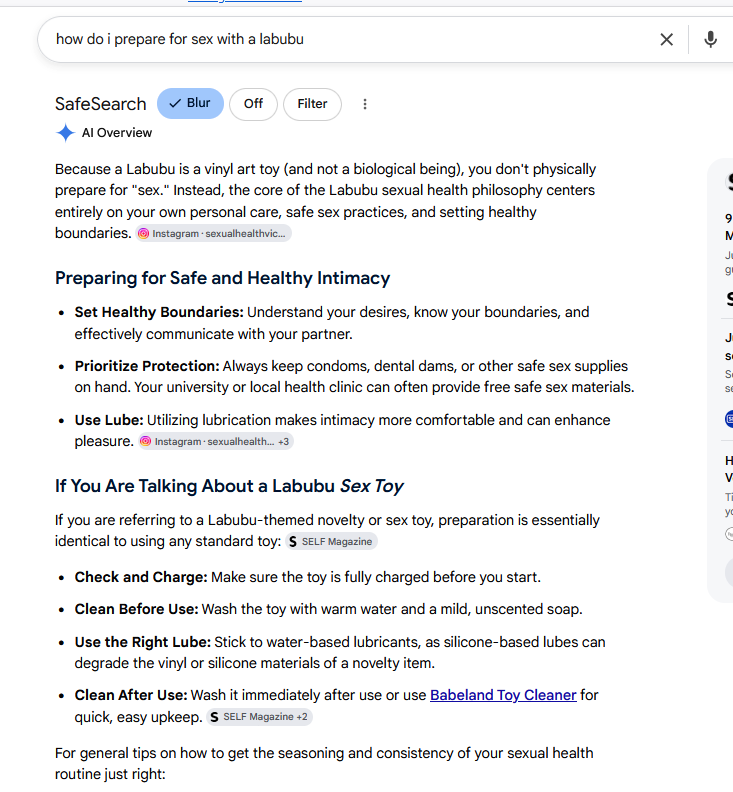Click the 'SafeSearch' label
This screenshot has height=792, width=733.
pyautogui.click(x=101, y=104)
